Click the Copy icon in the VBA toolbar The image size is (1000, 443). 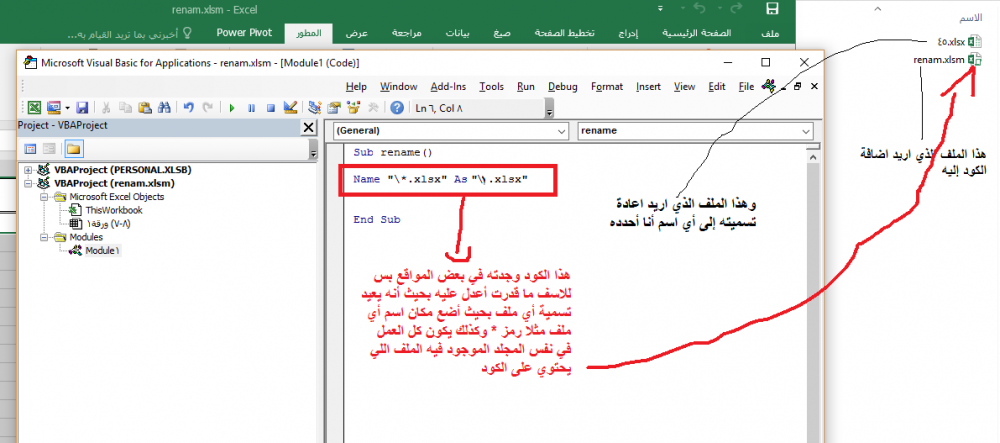(126, 108)
